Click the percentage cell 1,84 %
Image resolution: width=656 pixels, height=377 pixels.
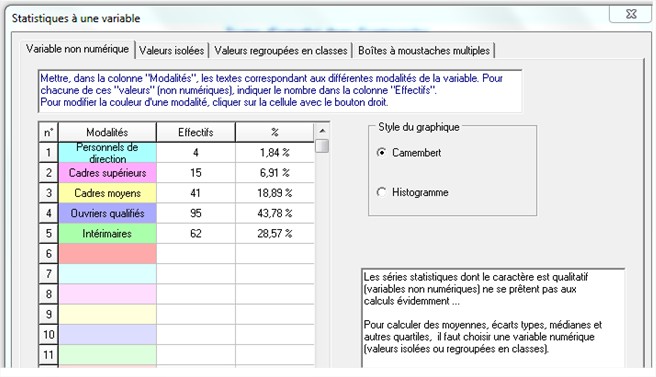(275, 153)
